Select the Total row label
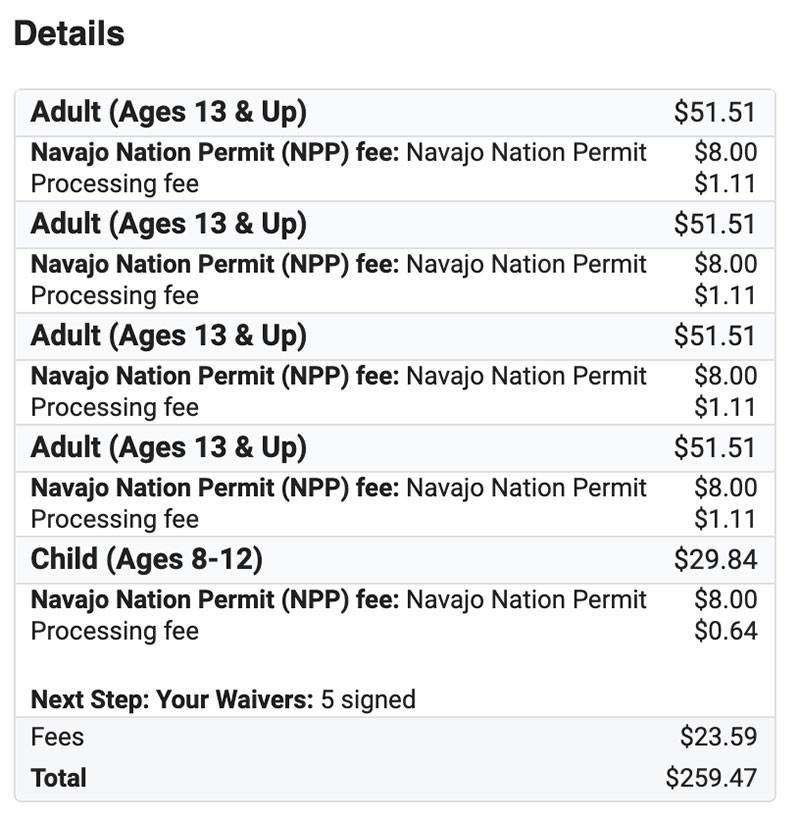The image size is (800, 824). click(59, 778)
